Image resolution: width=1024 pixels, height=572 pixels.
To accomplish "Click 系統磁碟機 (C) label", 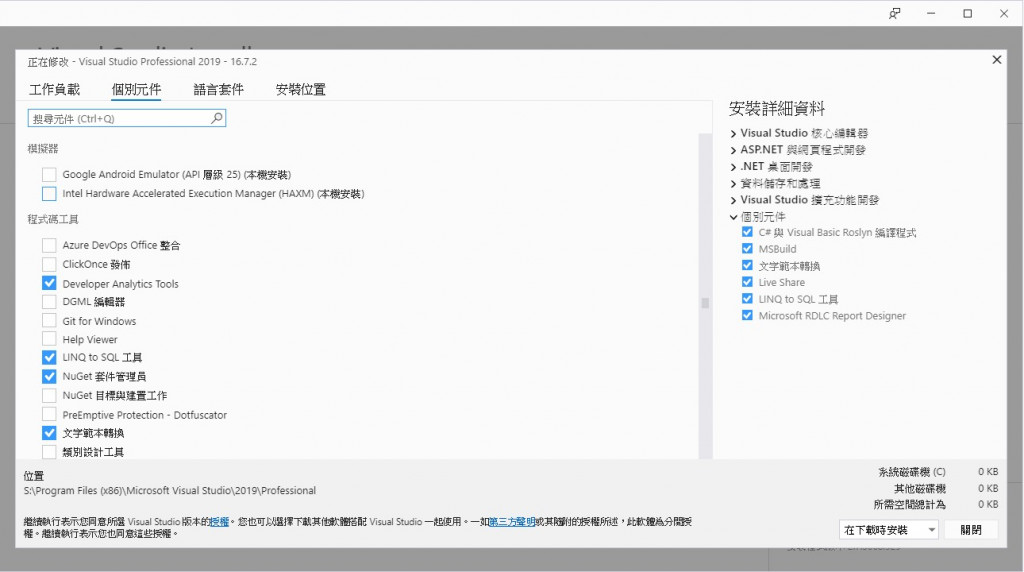I will coord(912,472).
